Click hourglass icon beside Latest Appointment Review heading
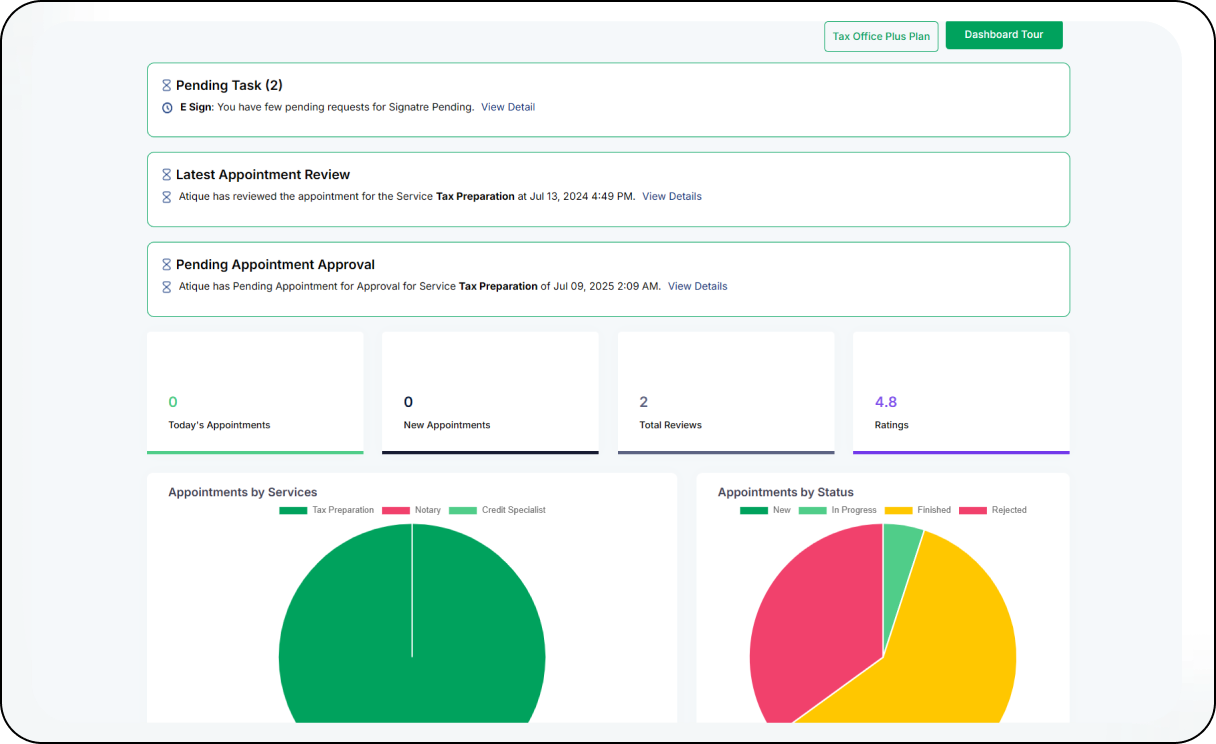The height and width of the screenshot is (744, 1216). (166, 175)
